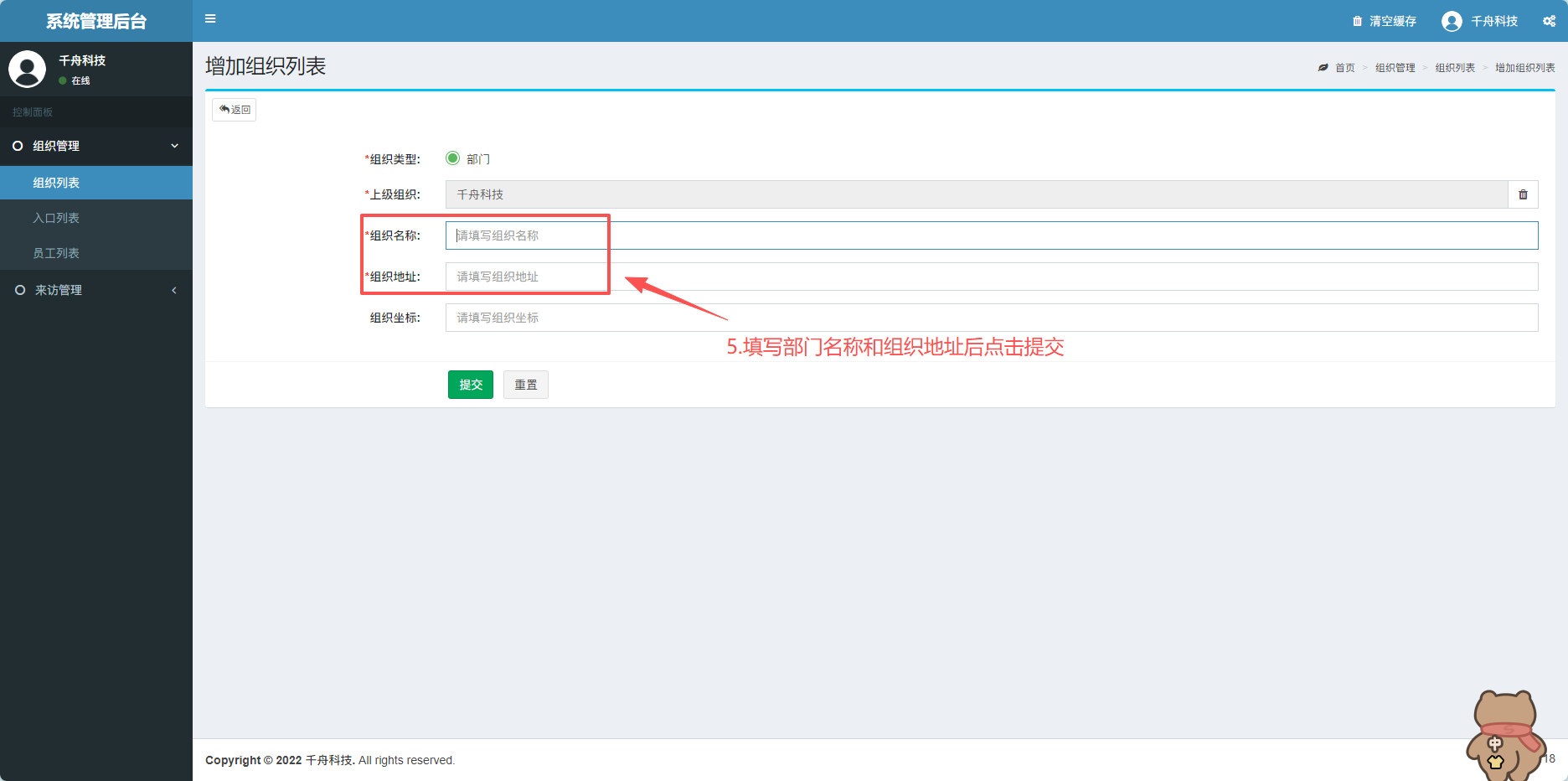This screenshot has height=781, width=1568.
Task: Expand the 来访管理 menu arrow
Action: point(174,290)
